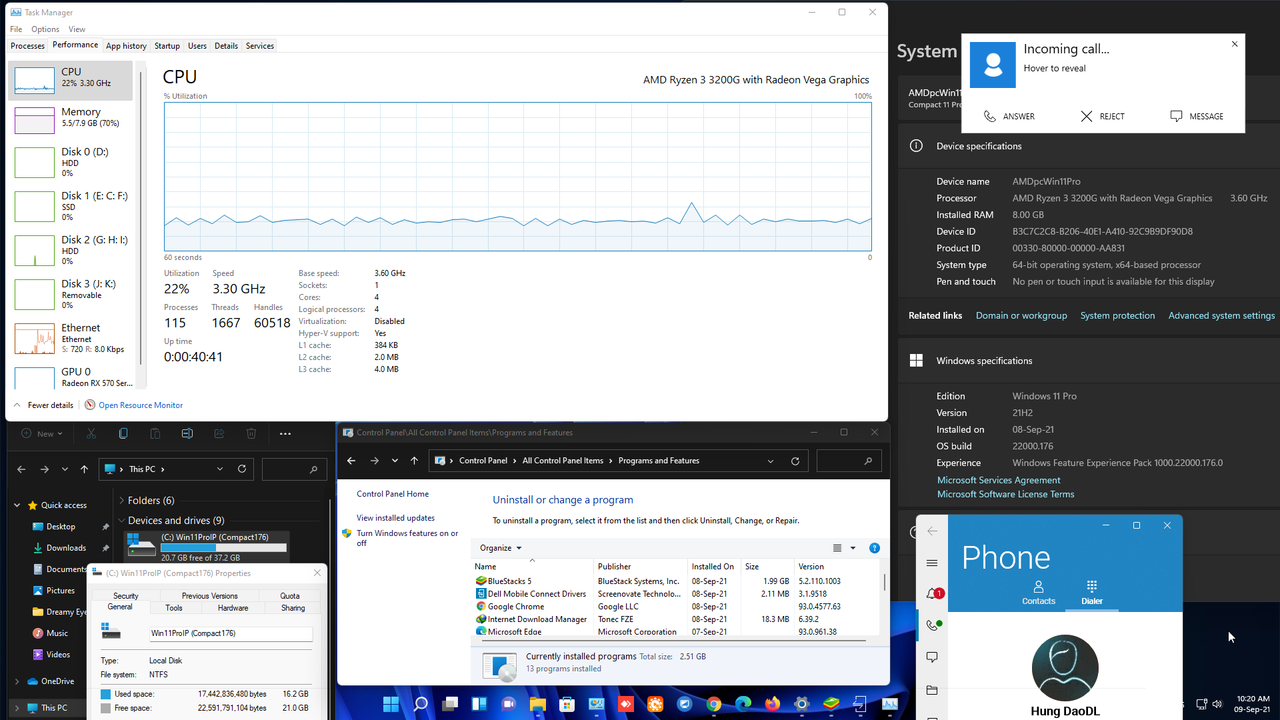Click the Copy icon in File Explorer toolbar
The width and height of the screenshot is (1280, 720).
coord(123,434)
